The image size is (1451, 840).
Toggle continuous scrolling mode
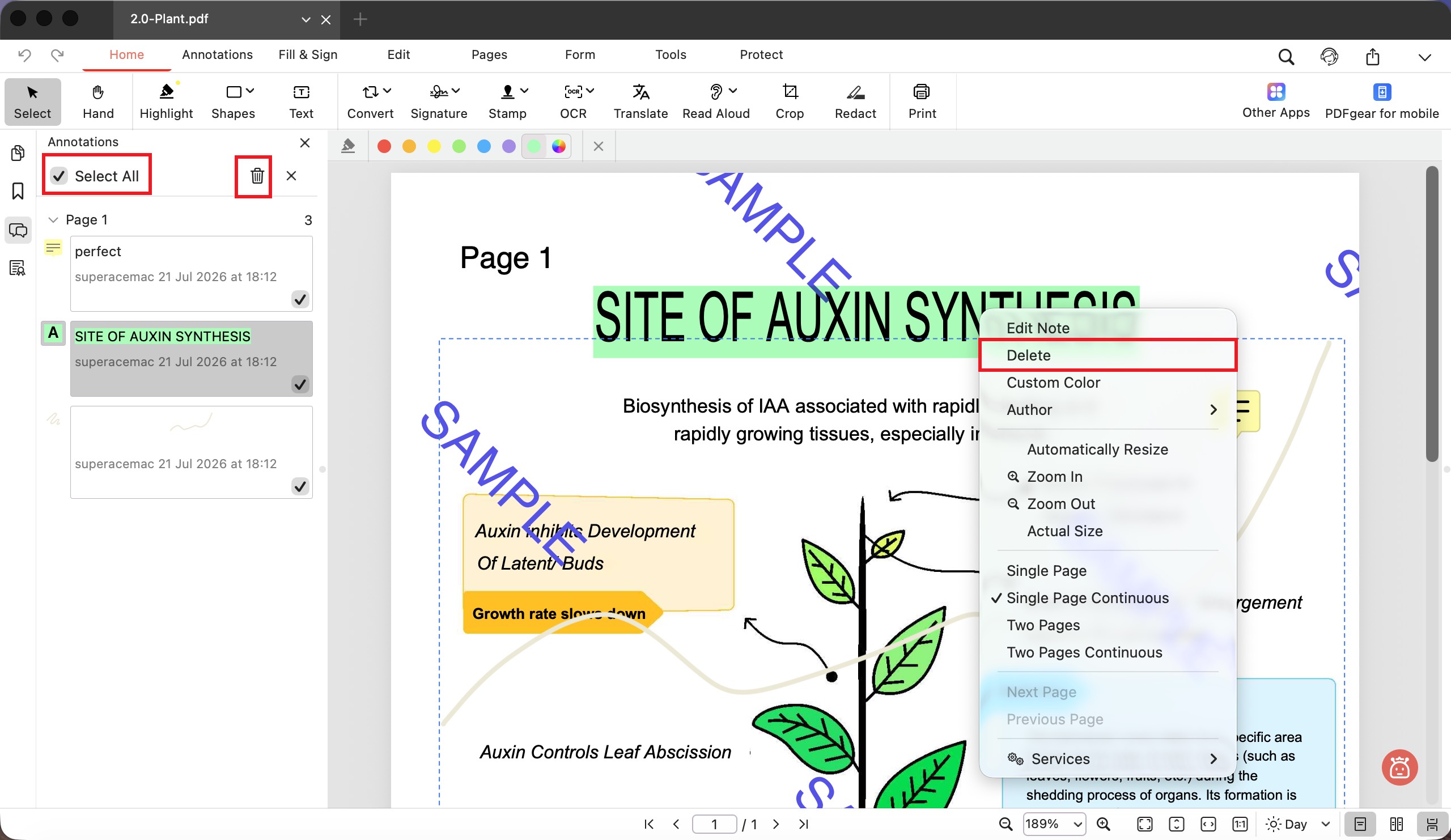coord(1431,825)
